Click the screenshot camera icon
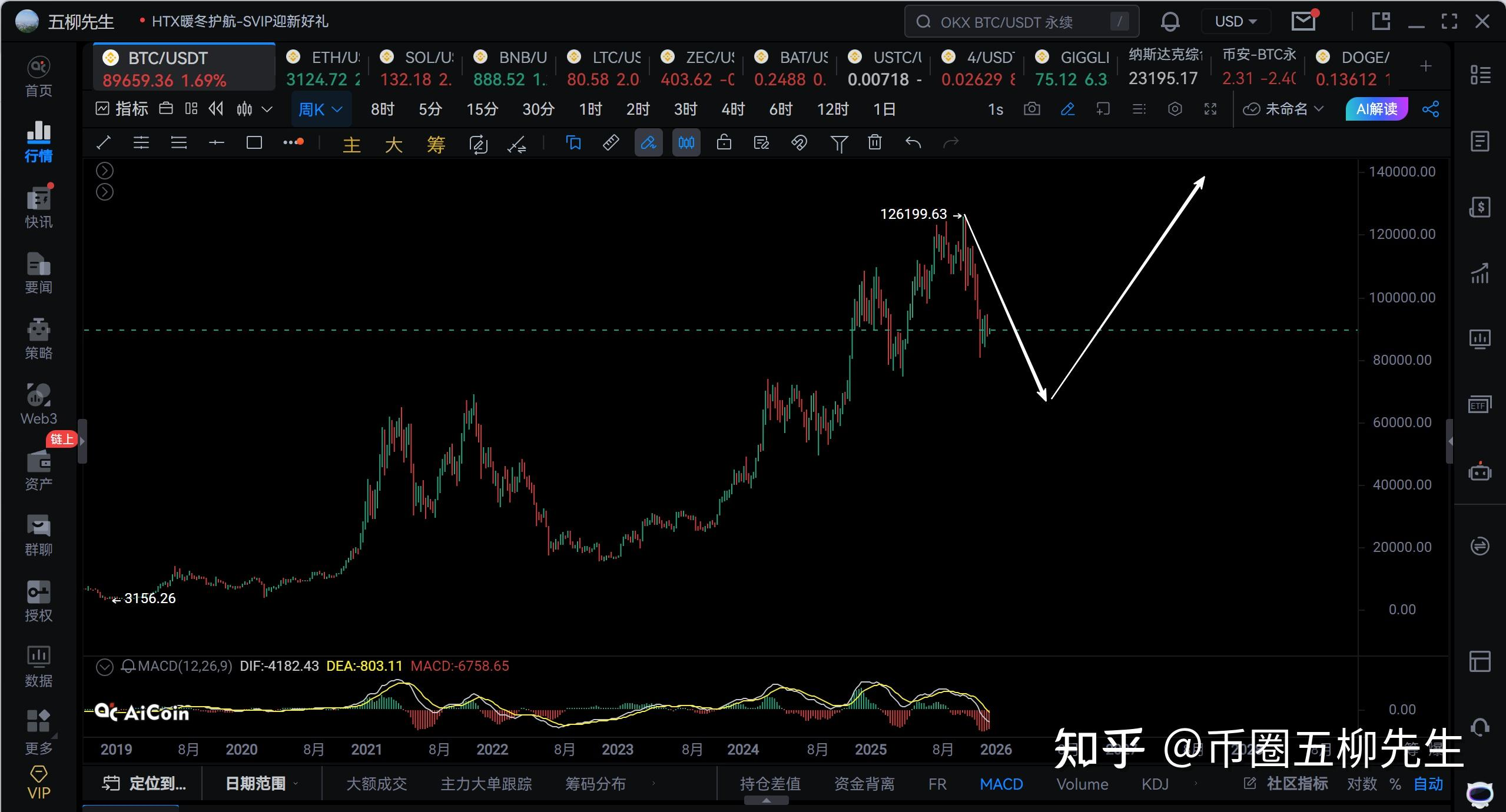 [x=1031, y=109]
